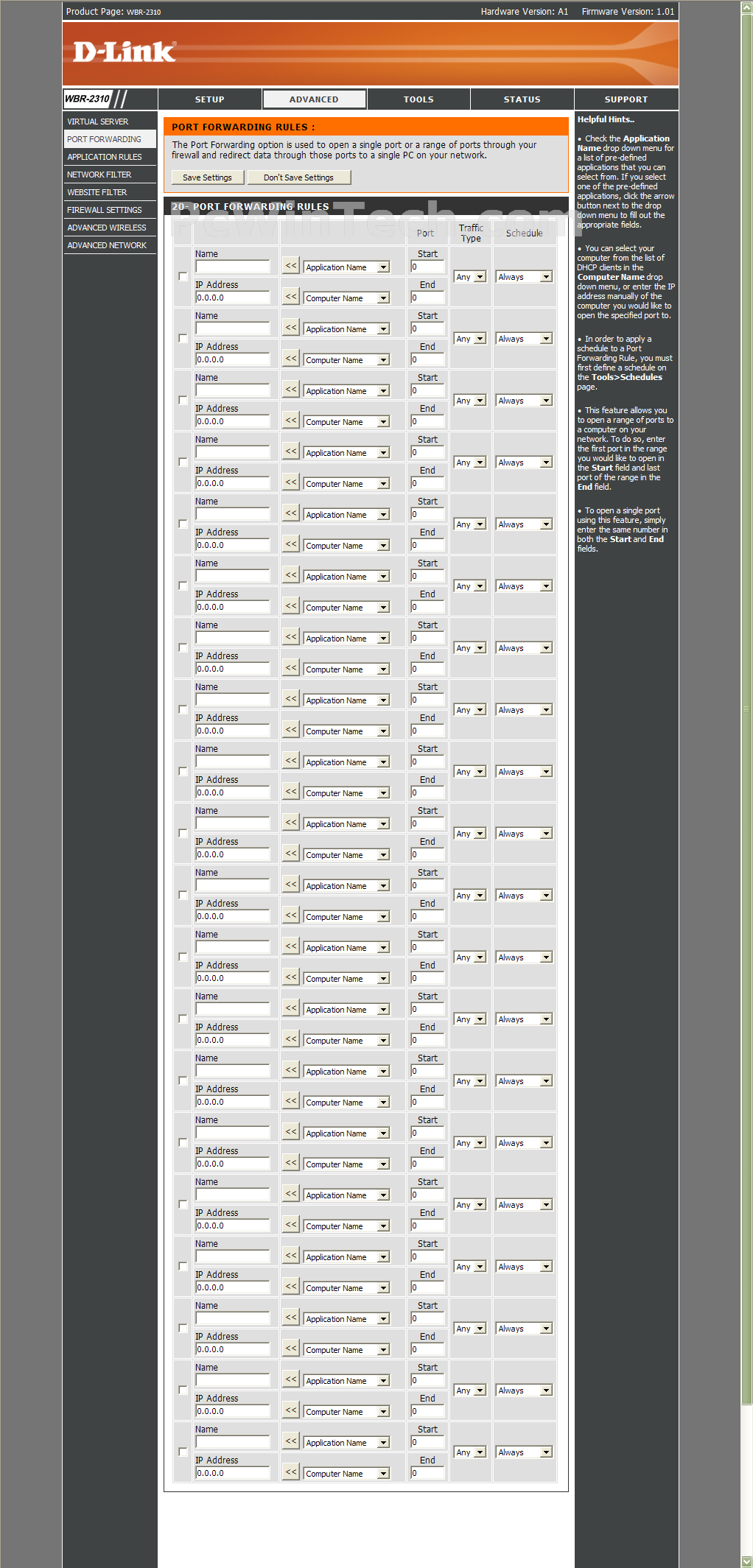Check the enable box of rule 6
Viewport: 753px width, 1568px height.
(x=183, y=586)
